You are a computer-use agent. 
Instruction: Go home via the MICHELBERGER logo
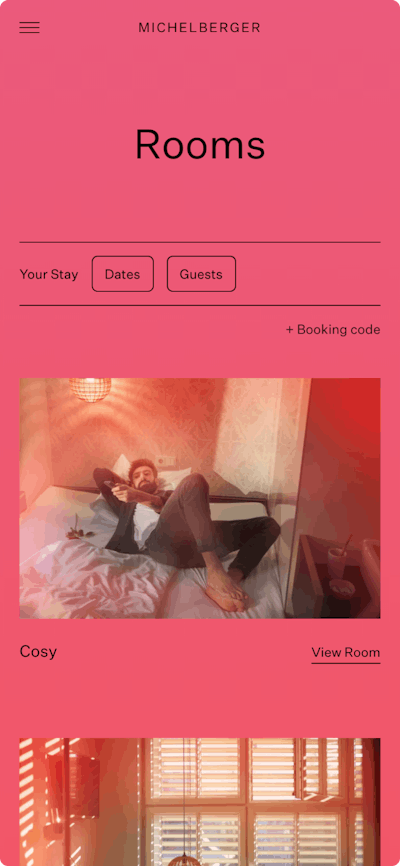pyautogui.click(x=199, y=28)
